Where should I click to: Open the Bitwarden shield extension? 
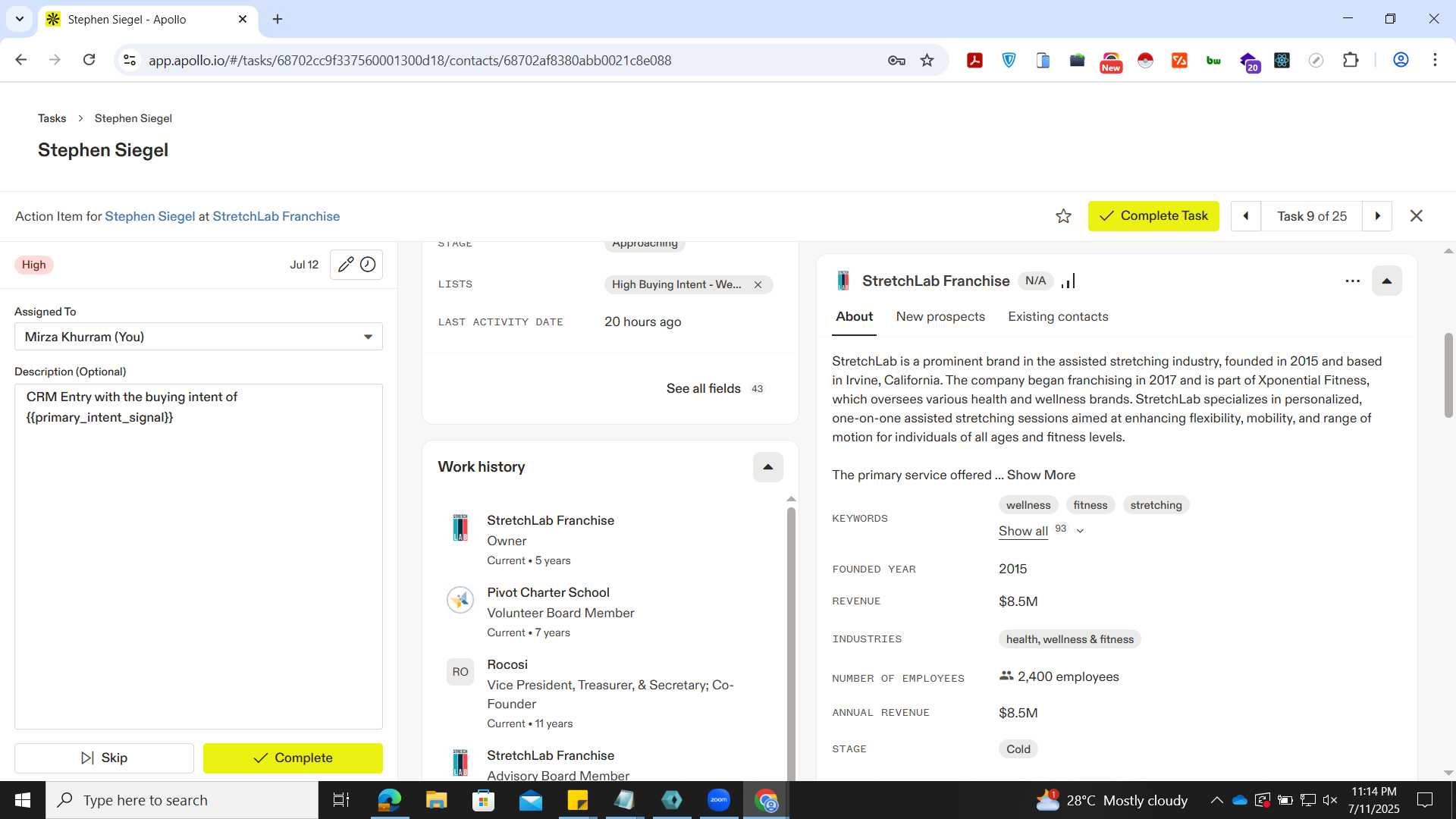1009,60
